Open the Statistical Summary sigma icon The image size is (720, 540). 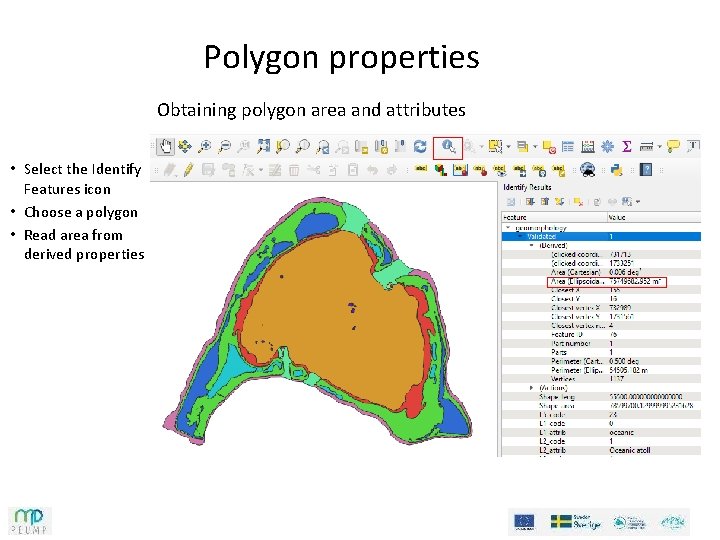627,147
